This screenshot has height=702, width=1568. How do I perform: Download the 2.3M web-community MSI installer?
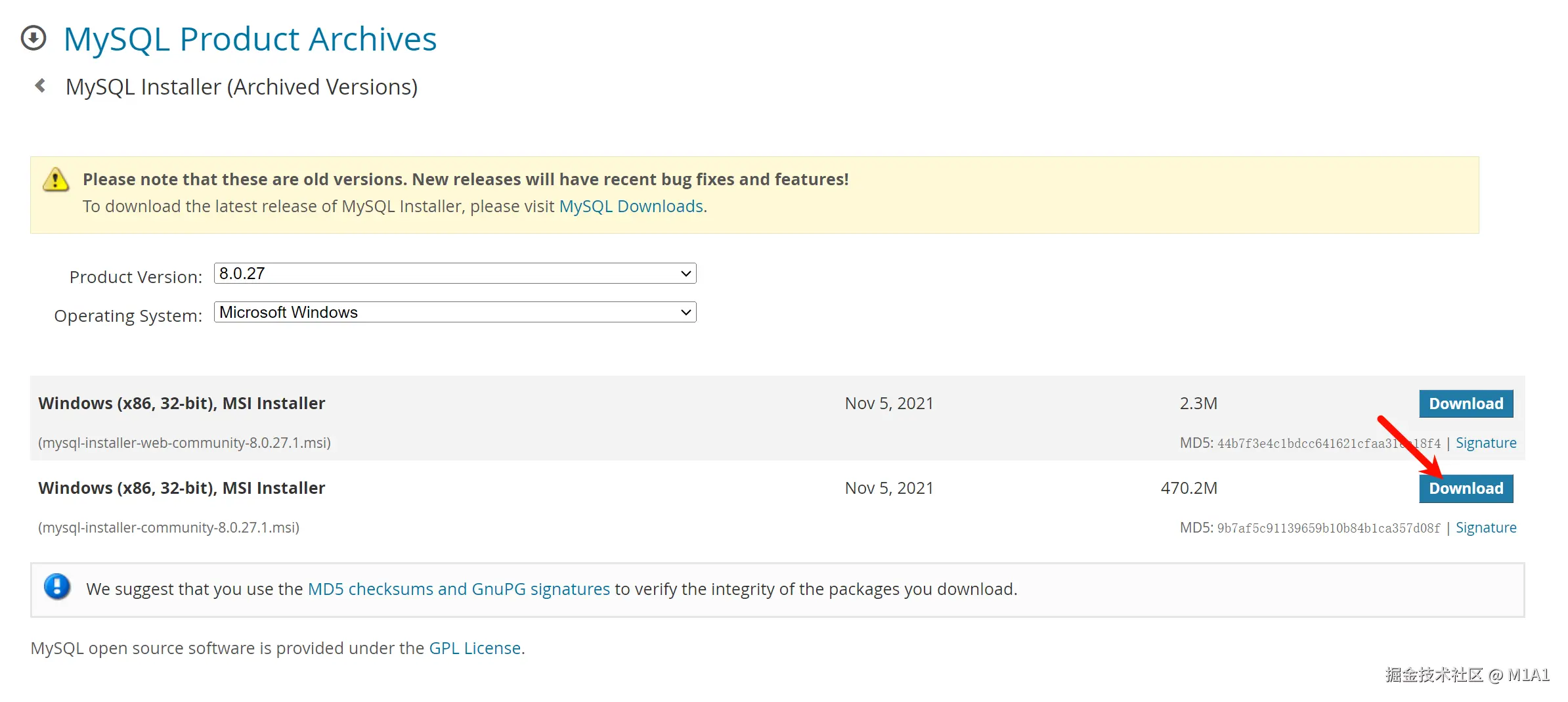(x=1466, y=404)
